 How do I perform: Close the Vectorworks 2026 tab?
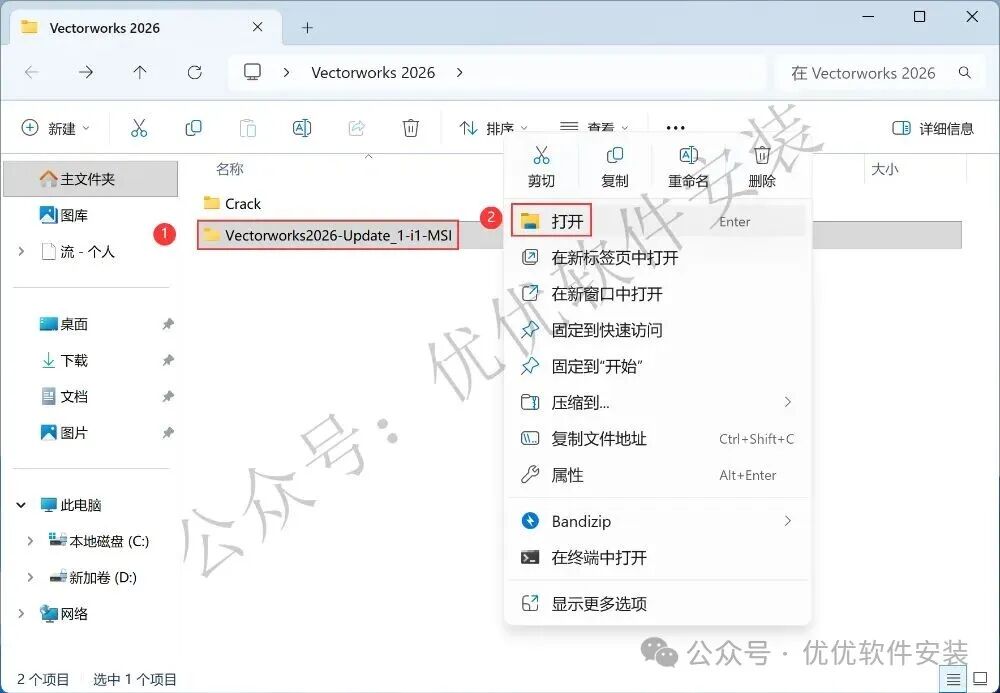(x=258, y=27)
